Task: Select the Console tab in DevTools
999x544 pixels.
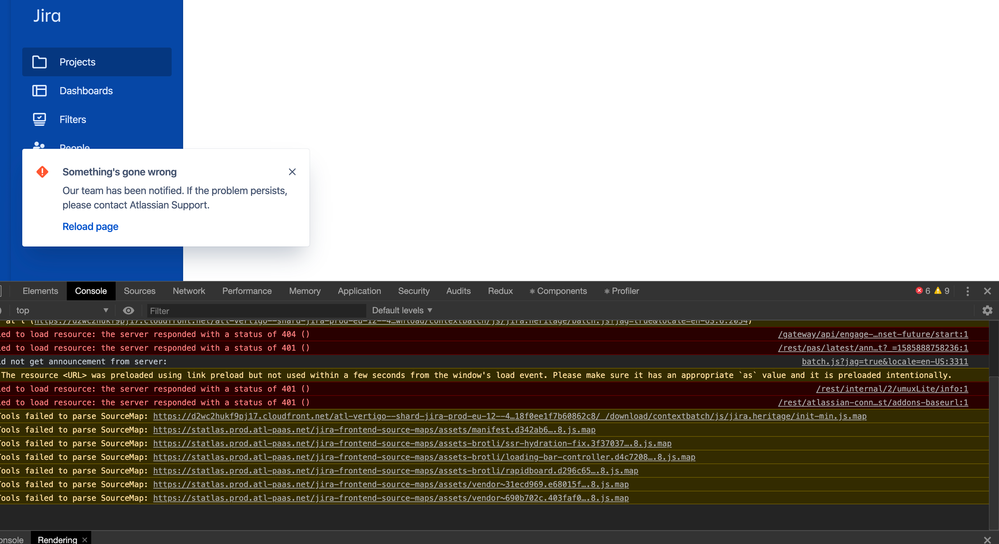Action: pyautogui.click(x=90, y=291)
